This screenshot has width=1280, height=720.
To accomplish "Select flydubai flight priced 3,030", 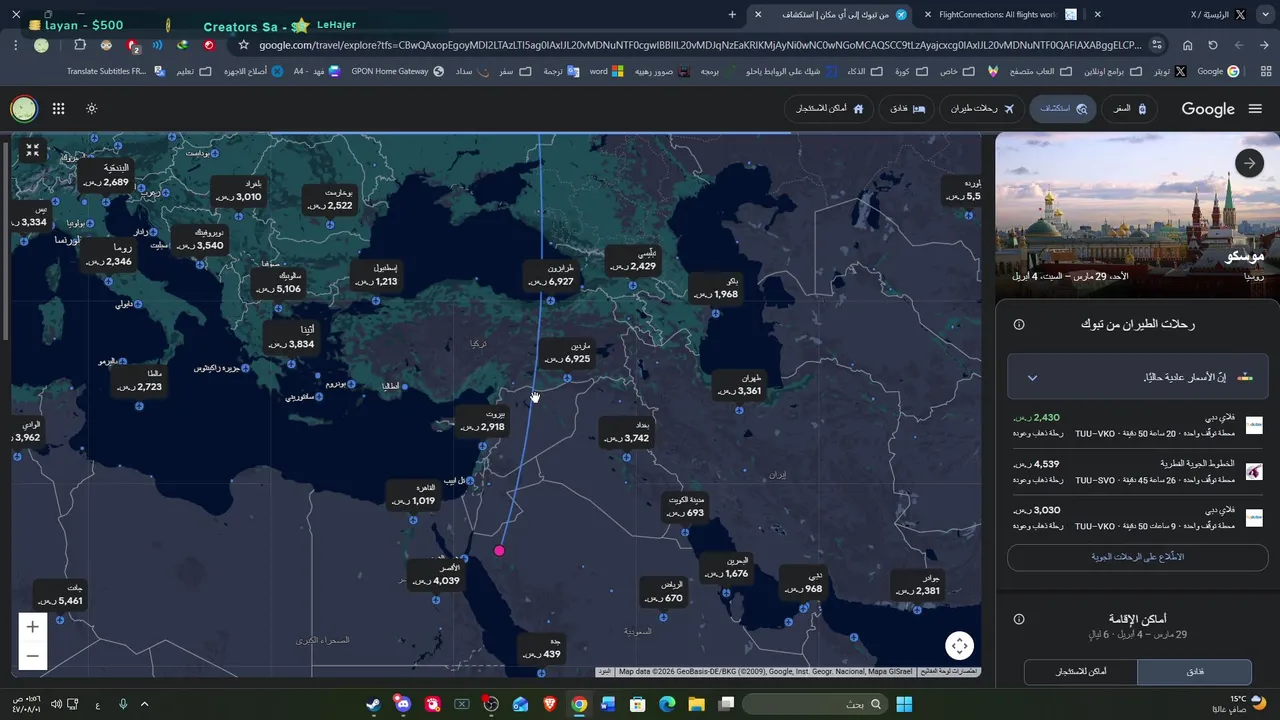I will click(1138, 518).
